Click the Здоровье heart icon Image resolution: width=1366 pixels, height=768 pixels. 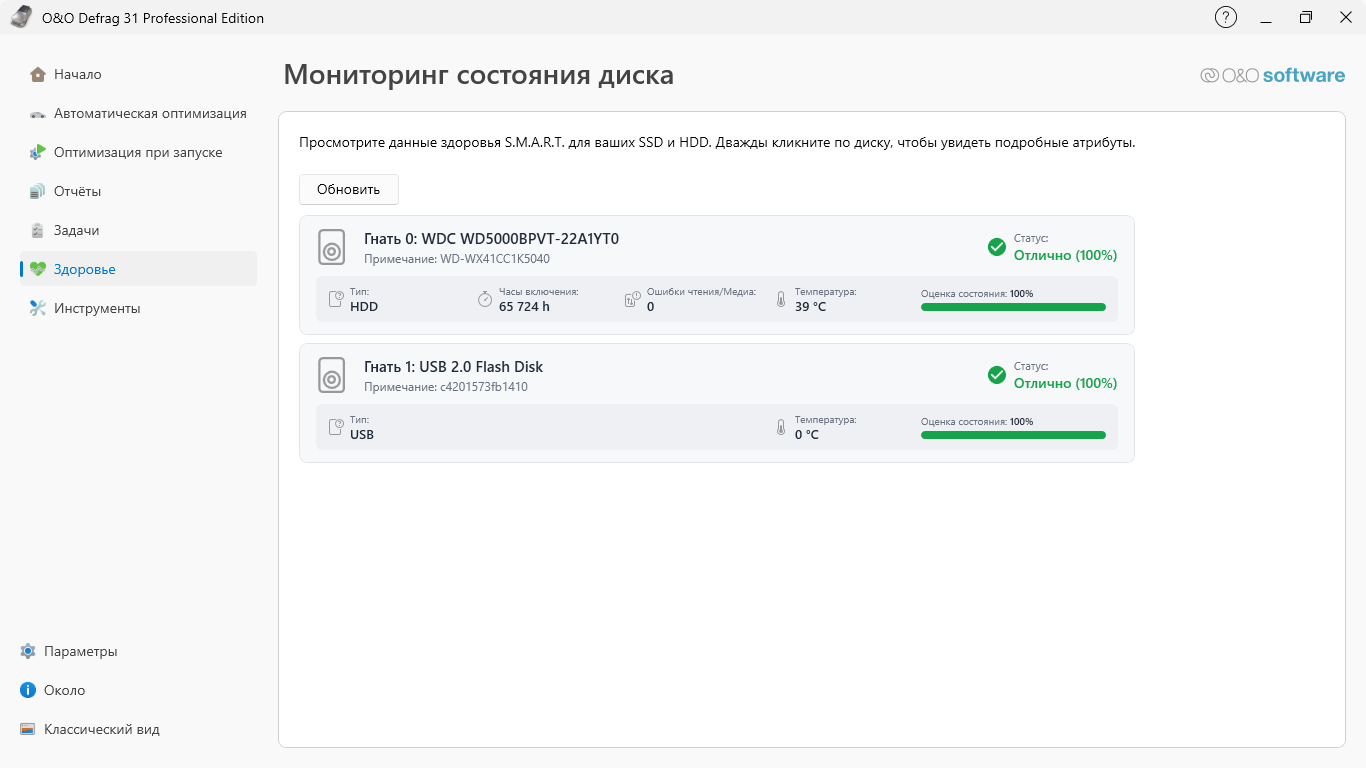[38, 269]
